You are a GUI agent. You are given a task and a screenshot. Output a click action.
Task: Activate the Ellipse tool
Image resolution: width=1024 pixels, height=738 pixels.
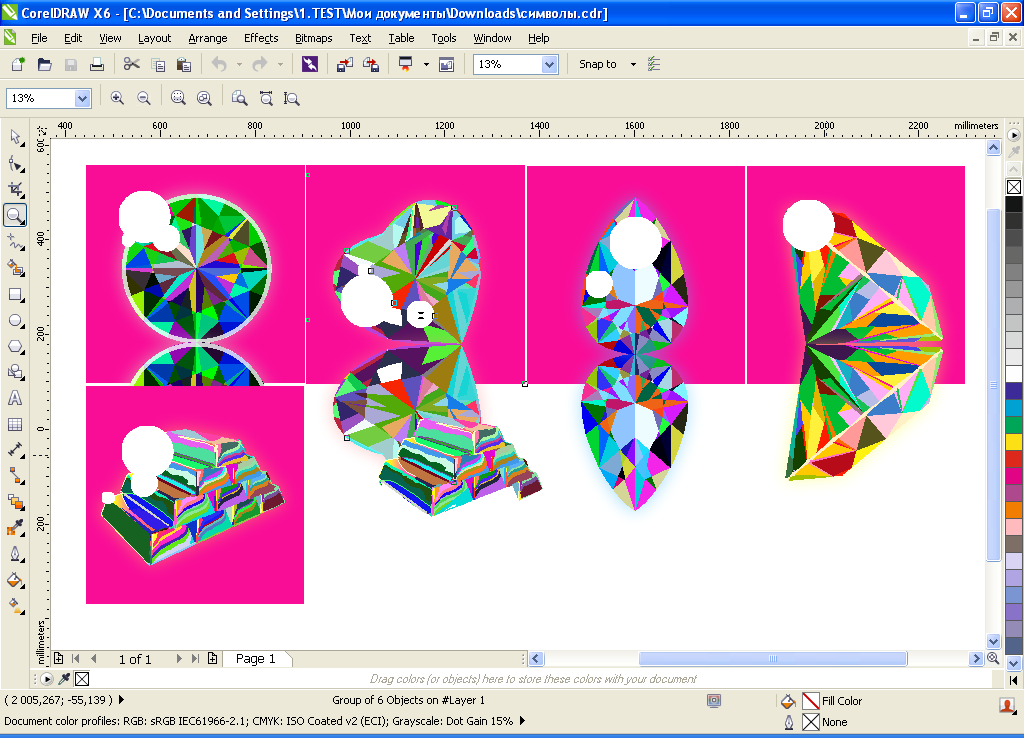pos(15,320)
